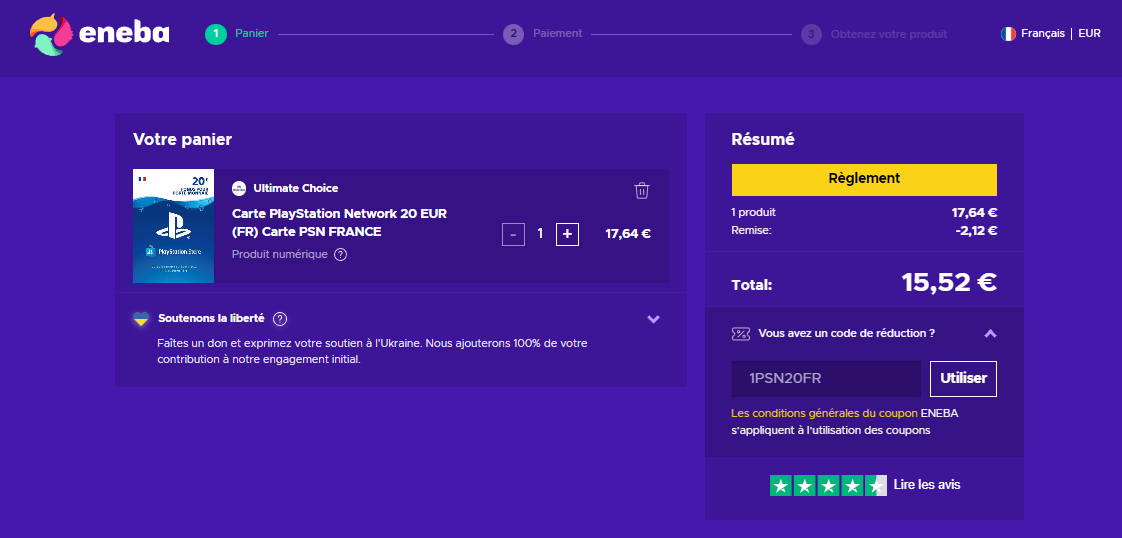This screenshot has height=538, width=1122.
Task: Click the Eneba logo
Action: 100,34
